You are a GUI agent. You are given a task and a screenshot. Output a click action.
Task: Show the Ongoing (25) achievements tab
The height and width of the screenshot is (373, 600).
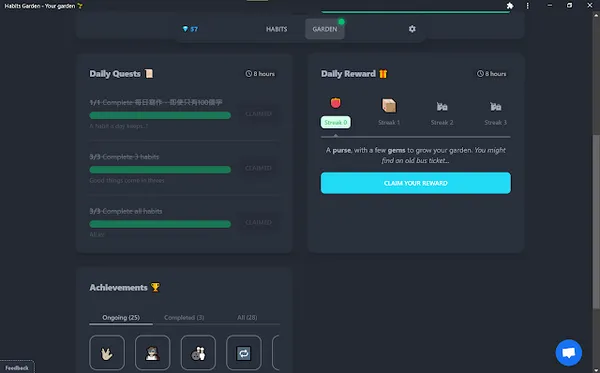(x=121, y=318)
